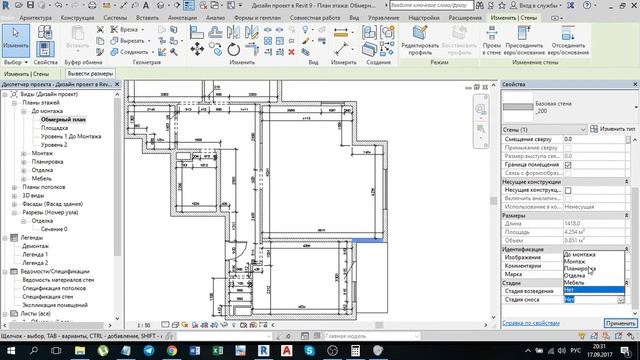Click the Type properties icon above Свойства
The image size is (640, 360).
click(x=45, y=32)
